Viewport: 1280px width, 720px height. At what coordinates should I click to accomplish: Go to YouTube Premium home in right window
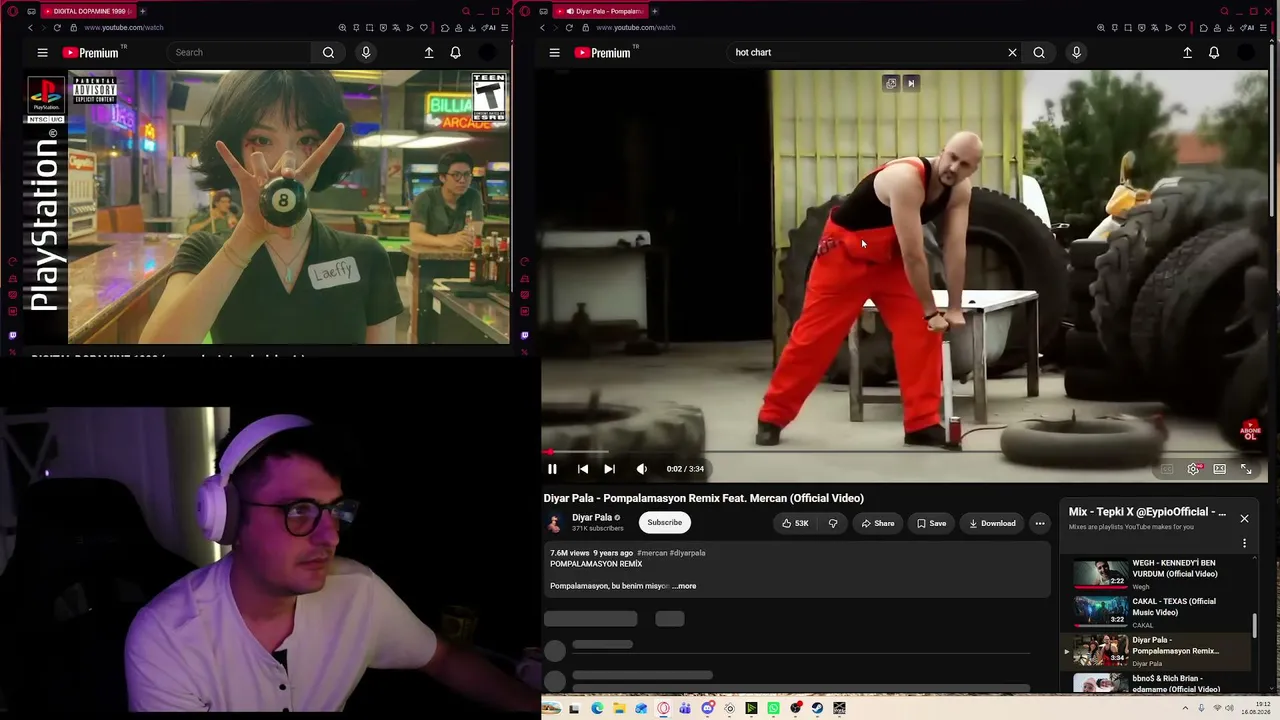602,53
